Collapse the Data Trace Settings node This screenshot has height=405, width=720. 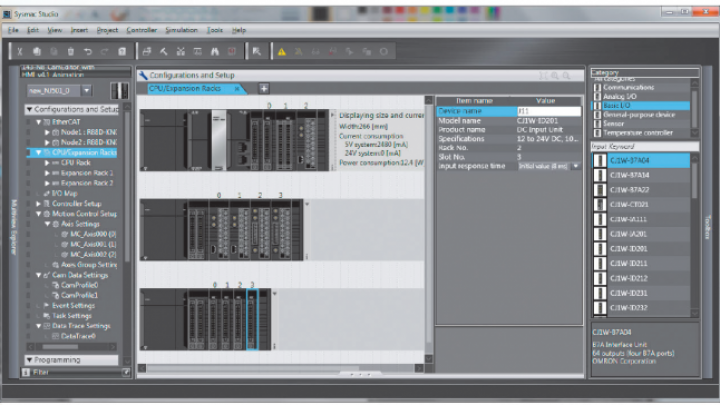(x=39, y=326)
